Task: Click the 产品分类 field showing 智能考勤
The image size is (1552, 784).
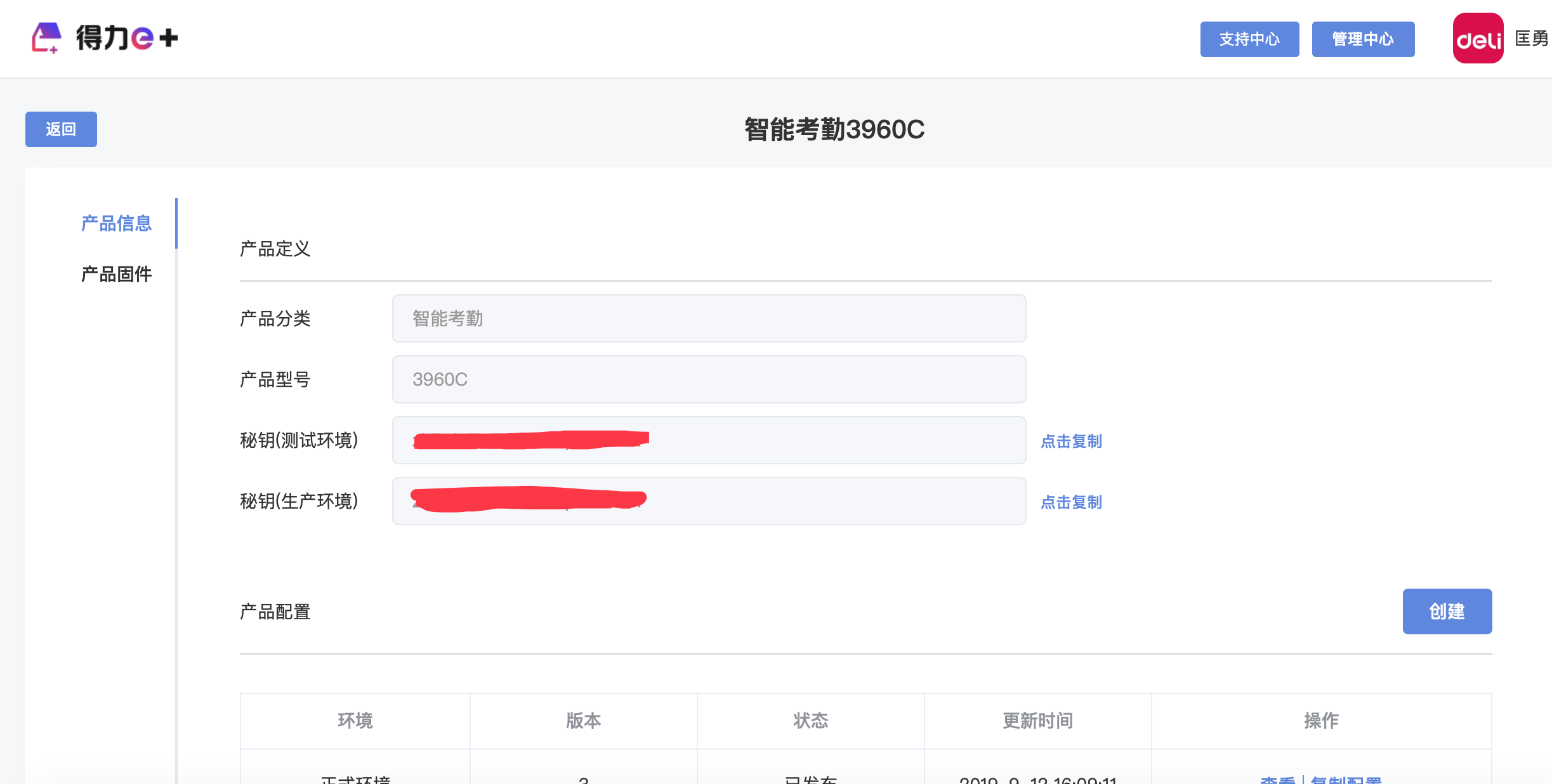Action: (709, 318)
